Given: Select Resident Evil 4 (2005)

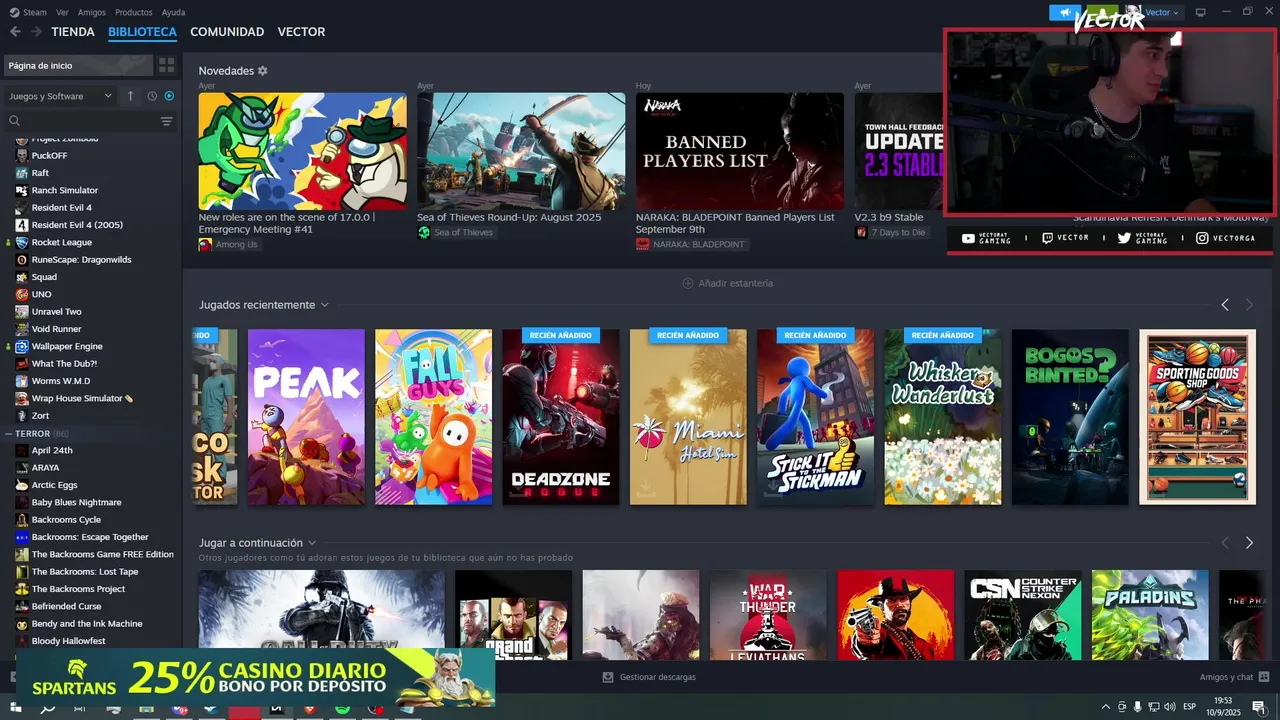Looking at the screenshot, I should click(x=77, y=225).
